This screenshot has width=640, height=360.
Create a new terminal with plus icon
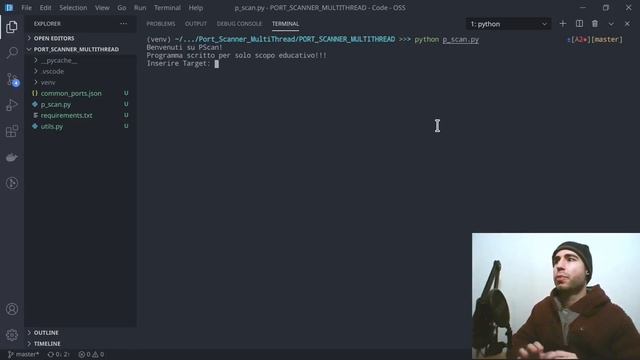click(563, 24)
